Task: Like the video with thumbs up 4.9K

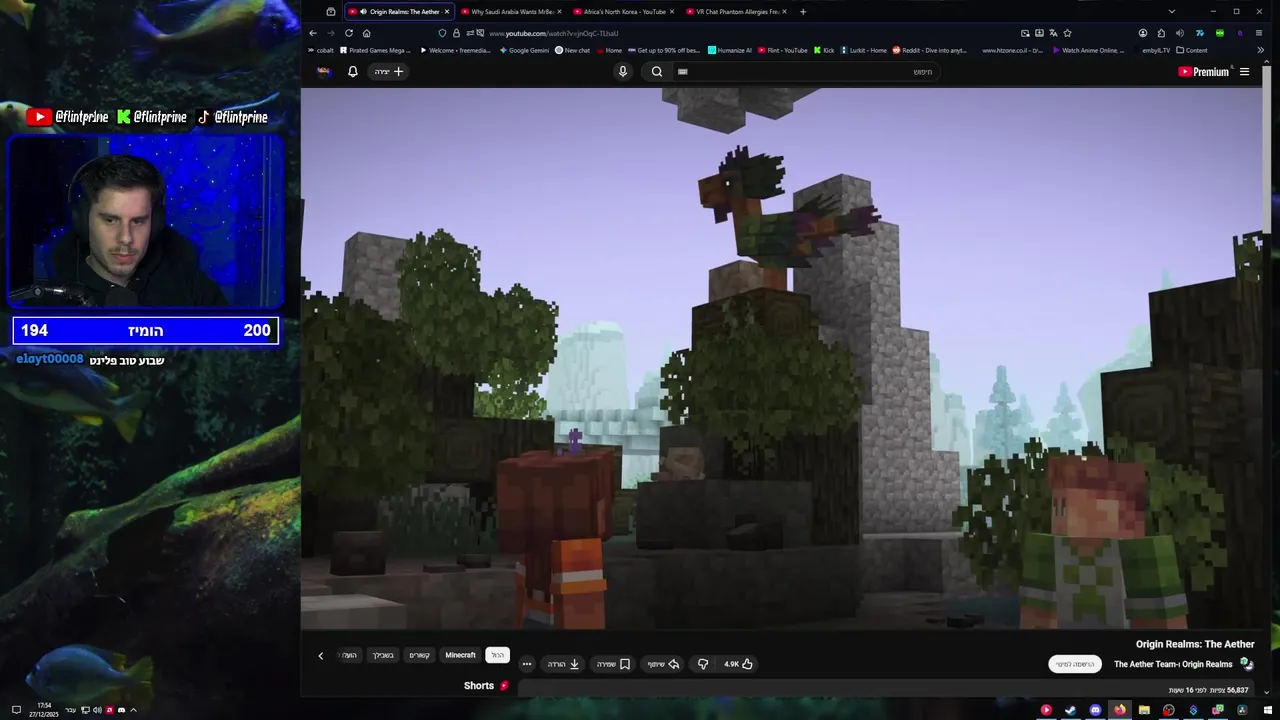Action: coord(738,664)
